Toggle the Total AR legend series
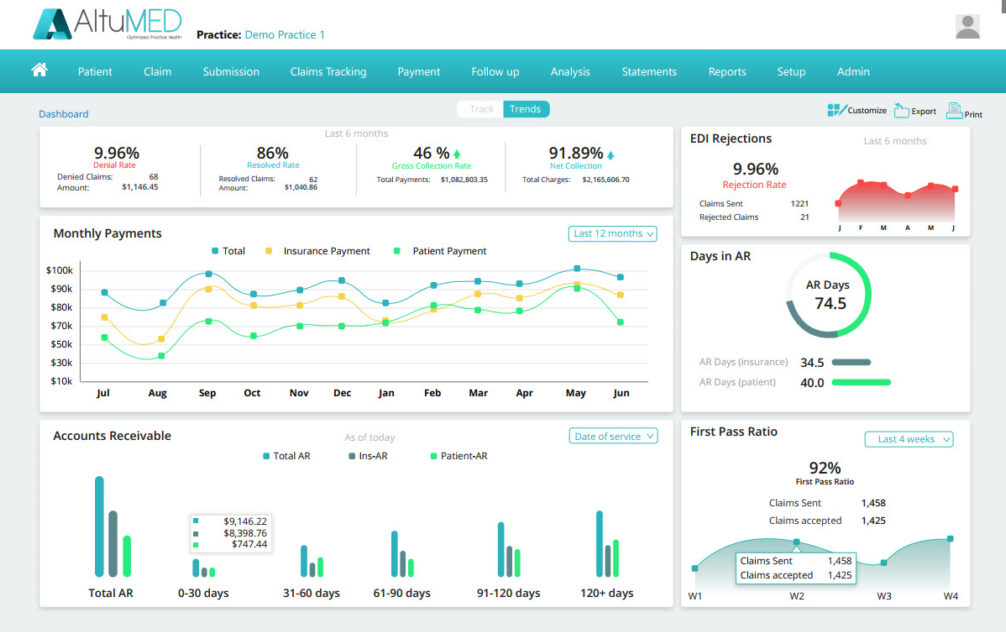Viewport: 1006px width, 632px height. click(x=286, y=456)
